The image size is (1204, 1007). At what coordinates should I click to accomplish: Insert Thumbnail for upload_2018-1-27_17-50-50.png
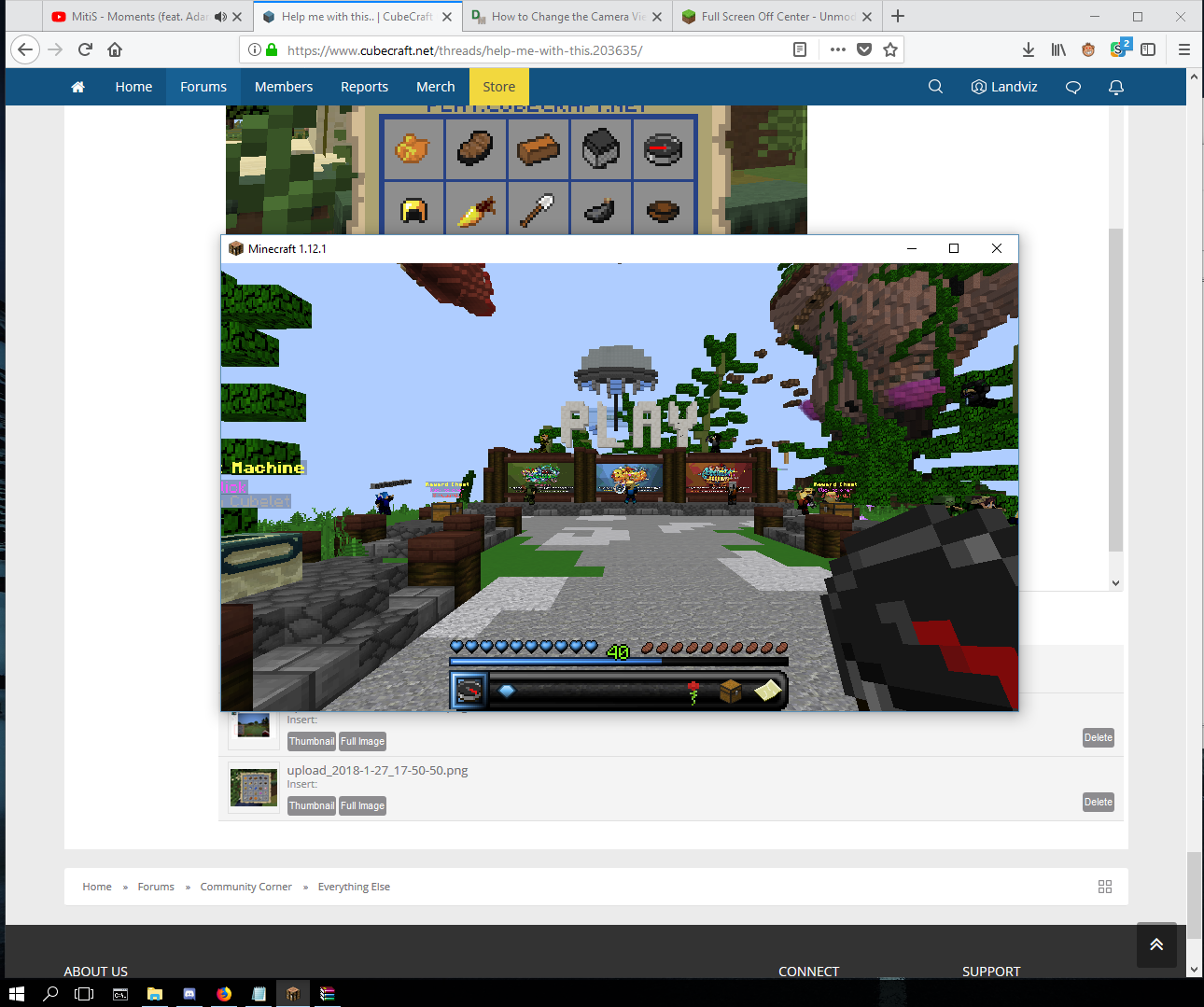tap(312, 805)
